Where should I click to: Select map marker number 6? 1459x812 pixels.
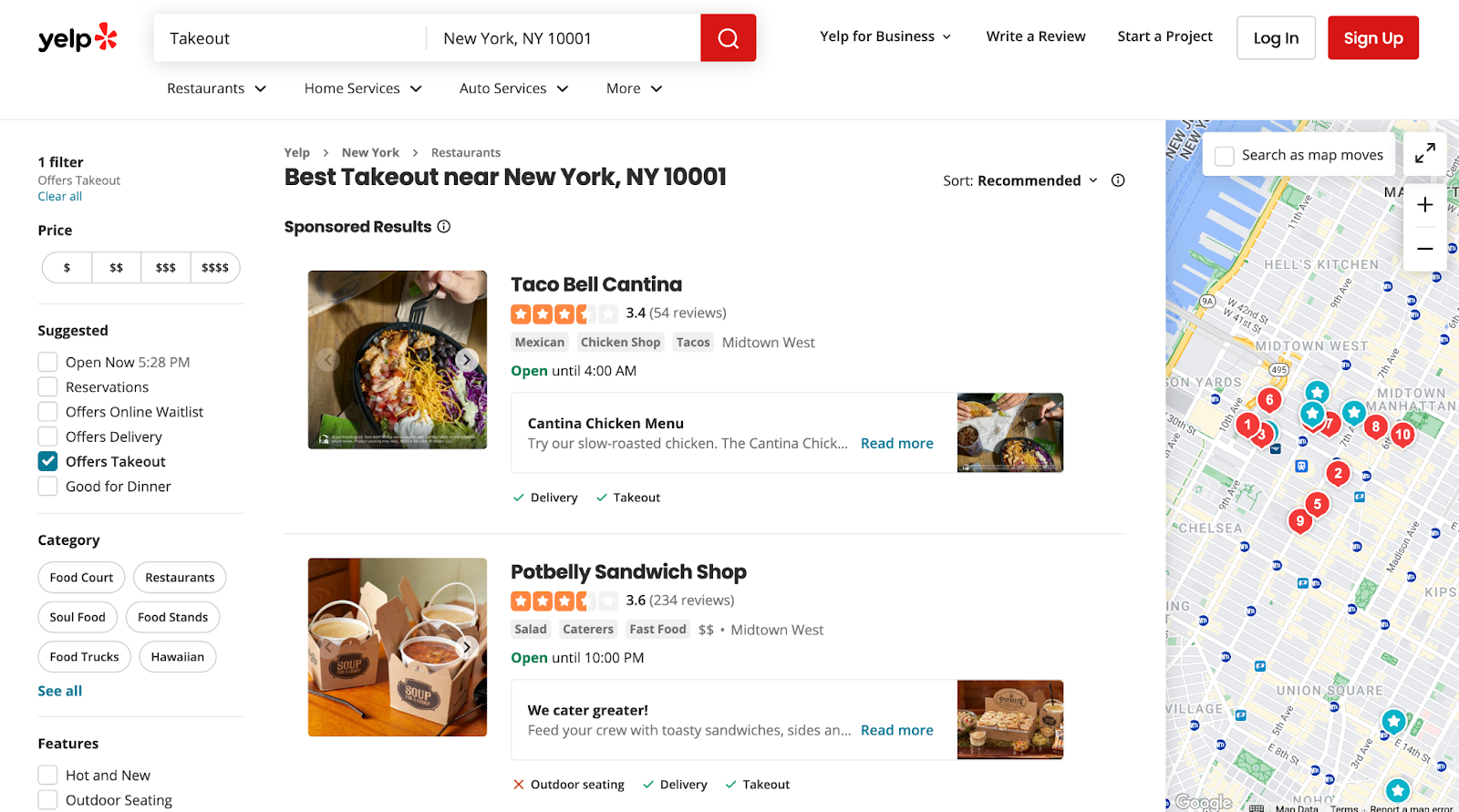coord(1268,400)
